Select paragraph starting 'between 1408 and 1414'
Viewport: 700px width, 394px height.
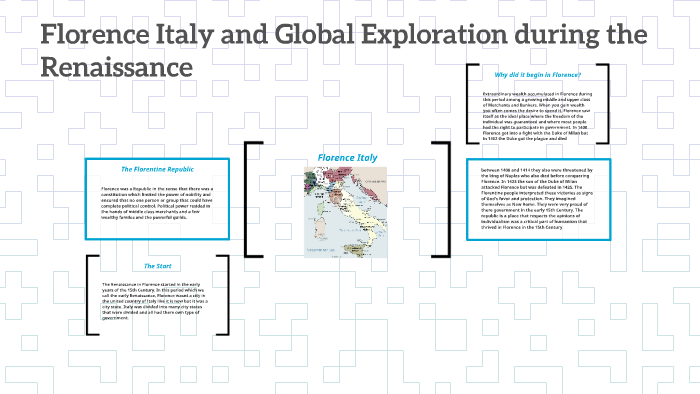[x=537, y=199]
